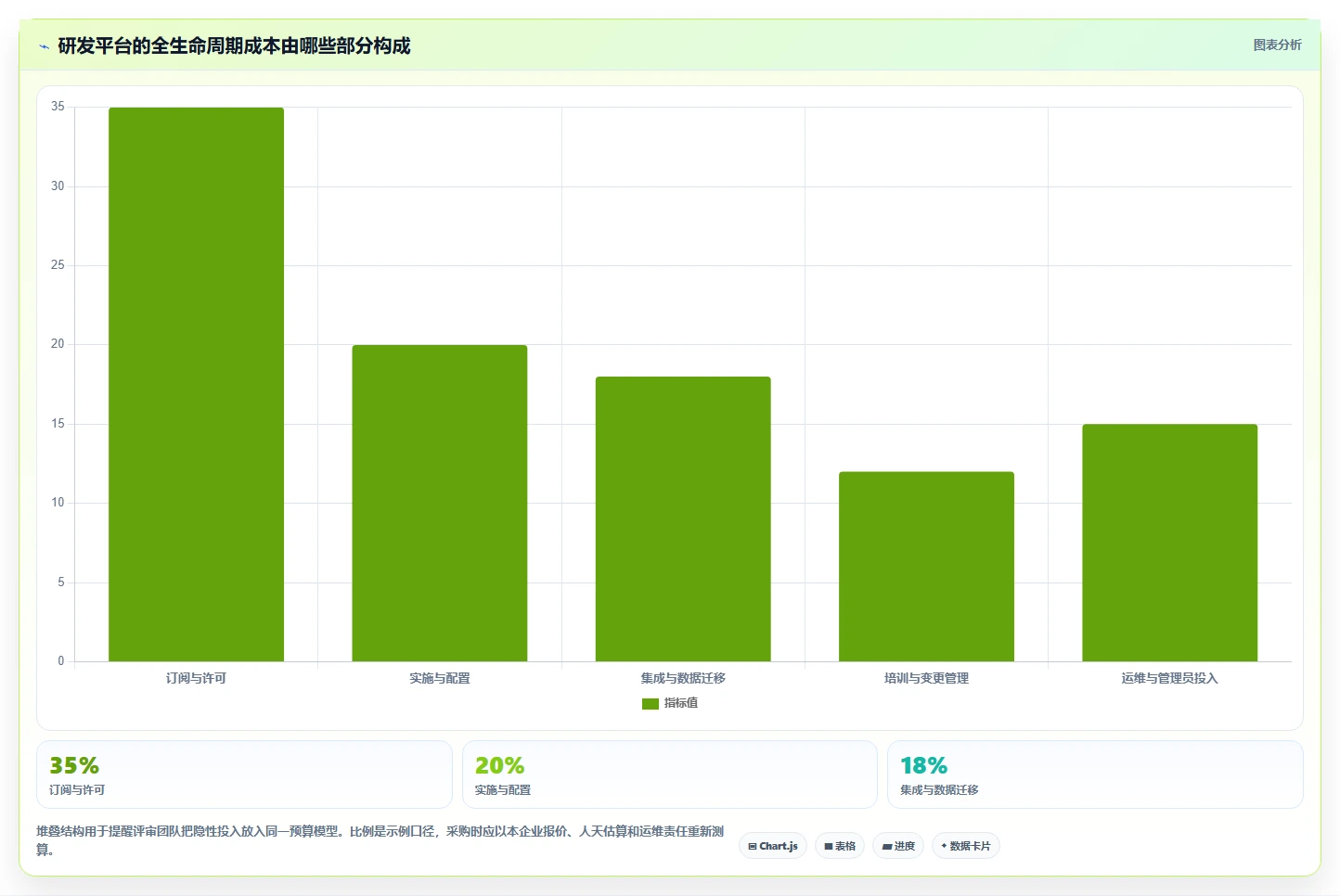Click the 运维与管理员投入 bar in chart

point(1169,543)
